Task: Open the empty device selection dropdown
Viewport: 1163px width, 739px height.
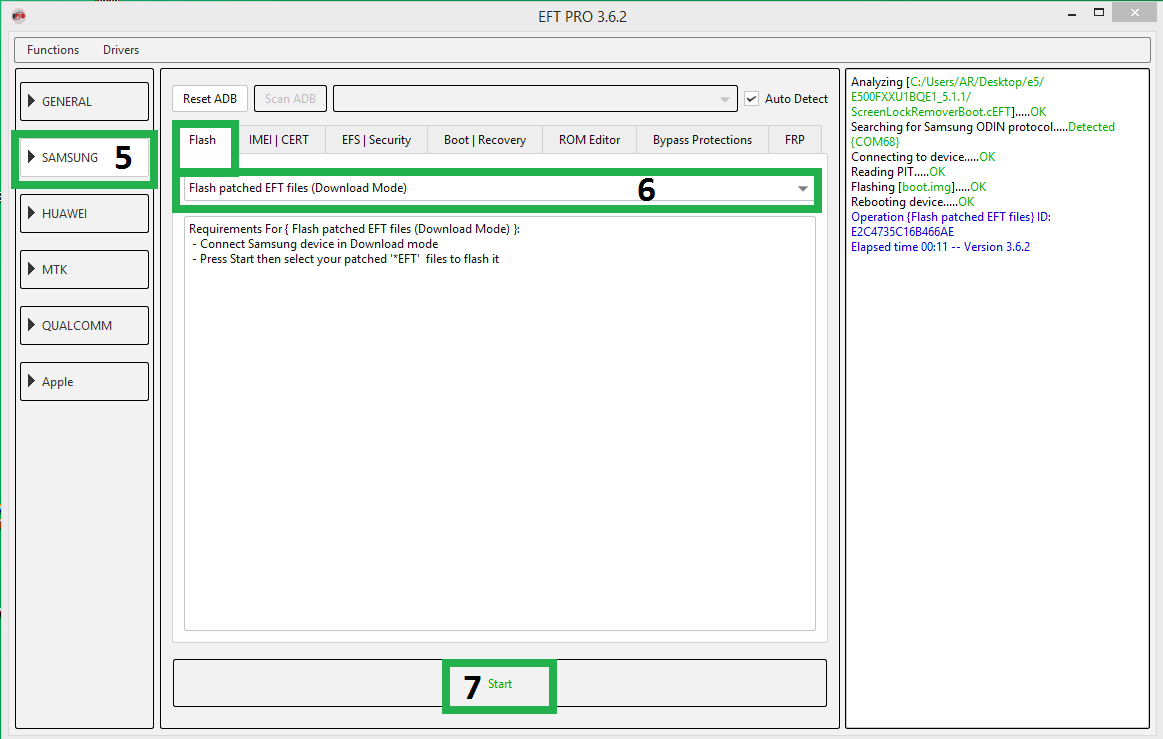Action: click(535, 99)
